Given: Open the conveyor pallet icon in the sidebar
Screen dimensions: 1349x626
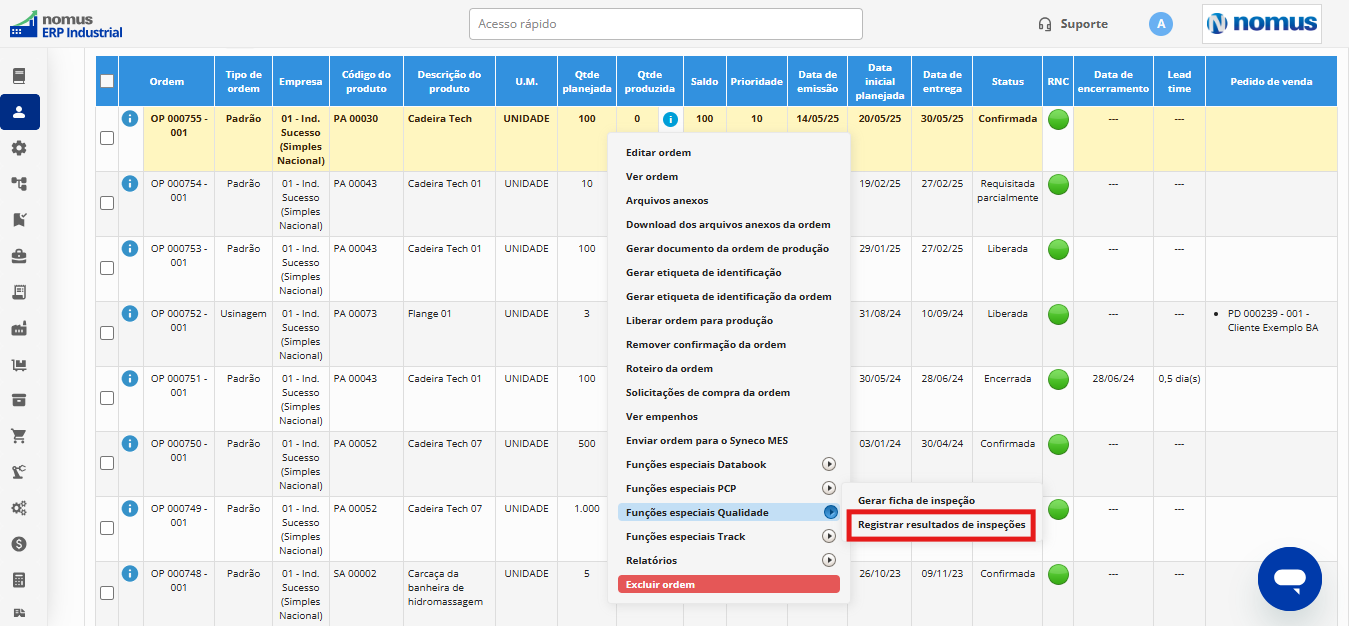Looking at the screenshot, I should click(x=19, y=364).
